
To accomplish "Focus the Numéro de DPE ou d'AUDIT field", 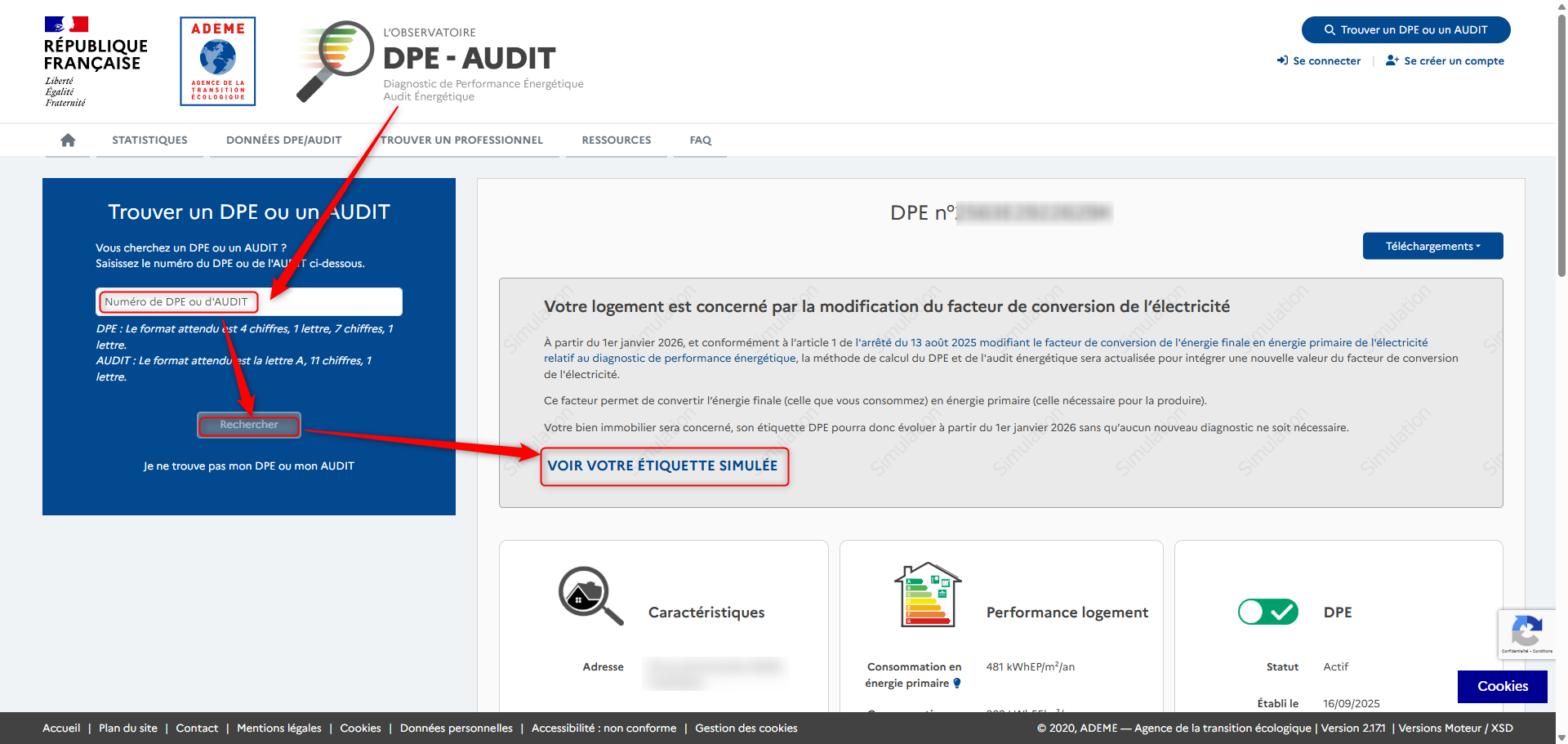I will [x=249, y=301].
